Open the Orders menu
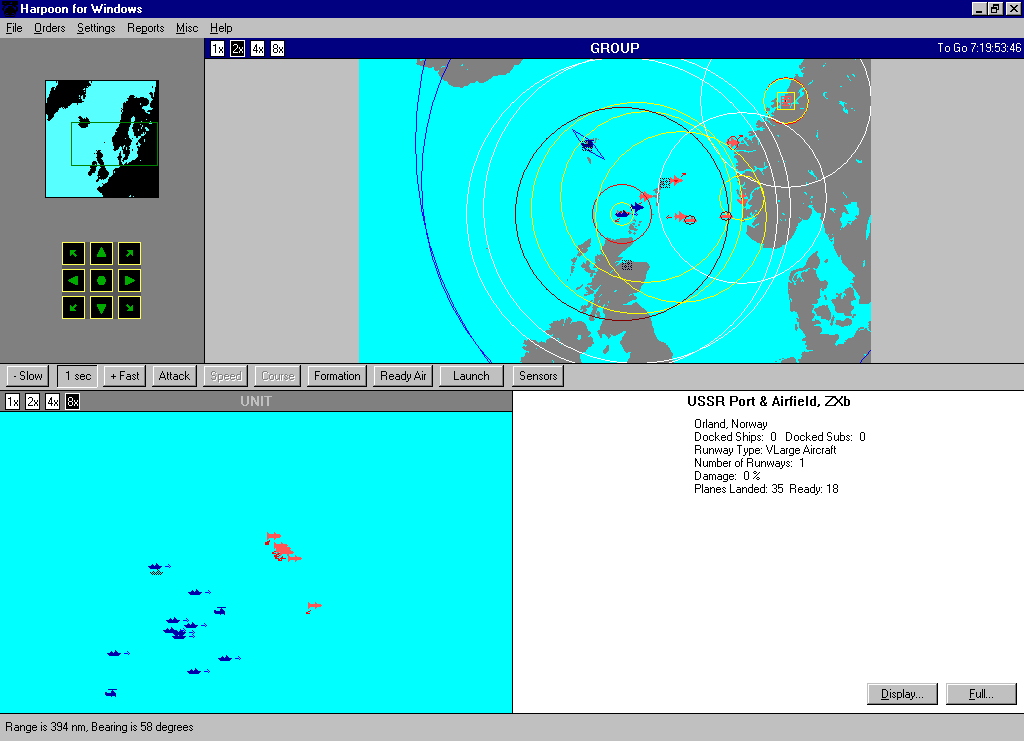Screen dimensions: 1024x741 tap(50, 28)
